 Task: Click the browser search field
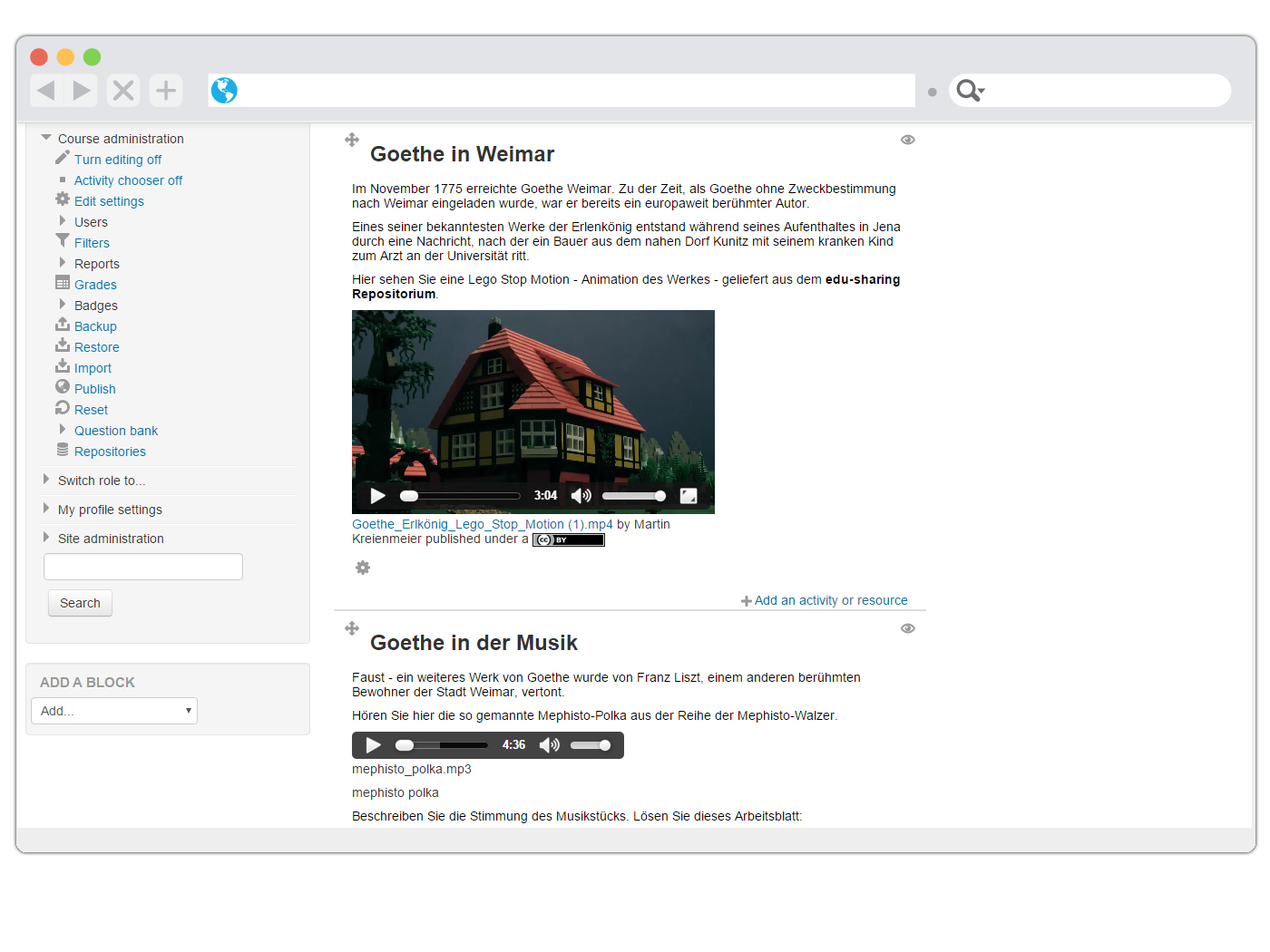(x=1089, y=91)
